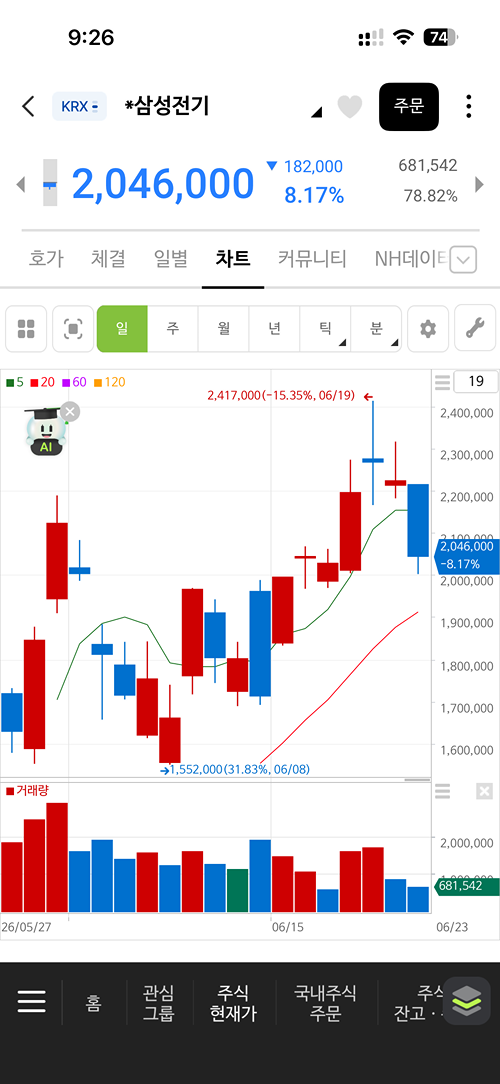
Task: Tap the 06/15 date axis label
Action: tap(288, 927)
